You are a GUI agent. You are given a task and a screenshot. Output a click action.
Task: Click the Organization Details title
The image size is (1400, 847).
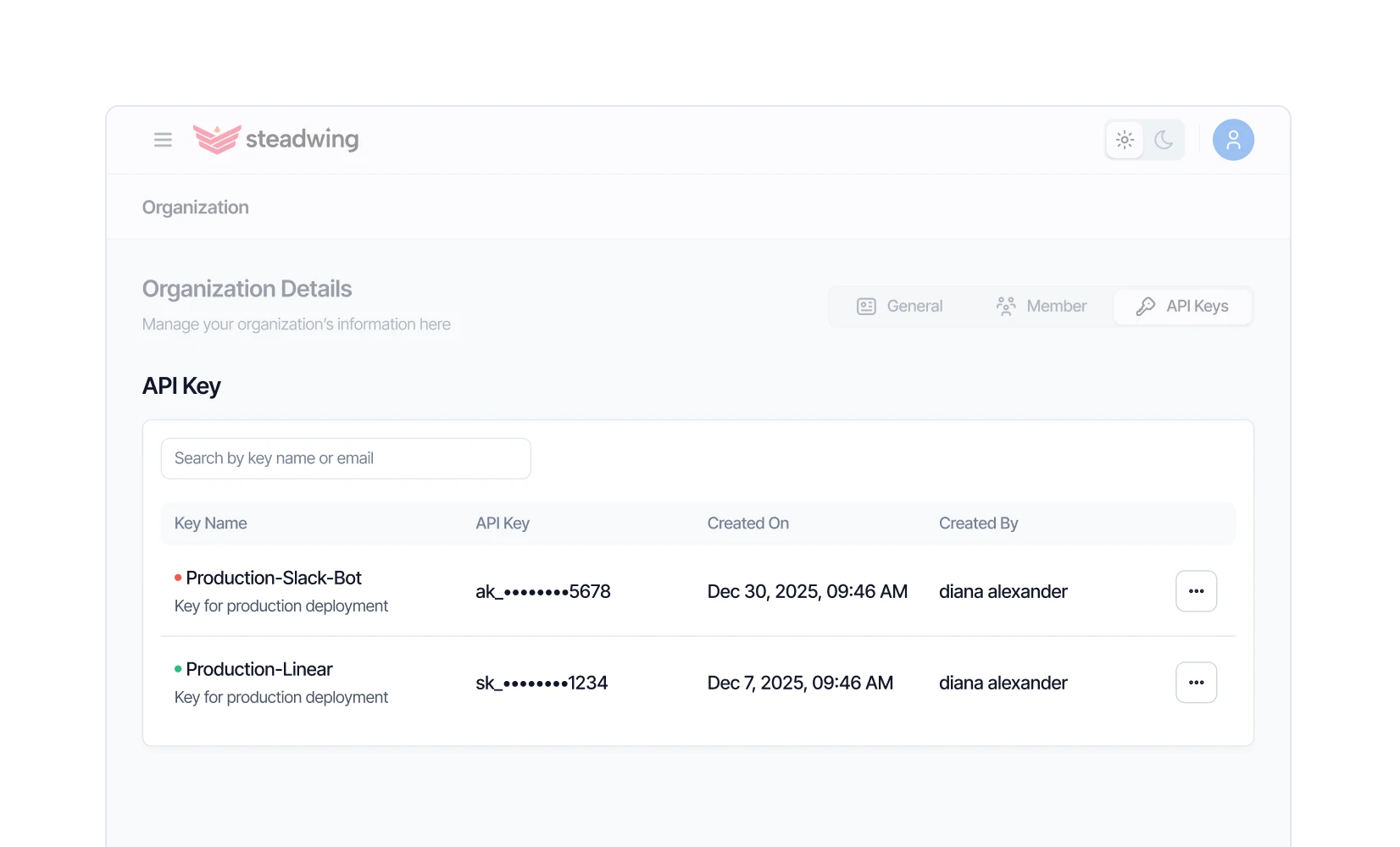point(247,289)
